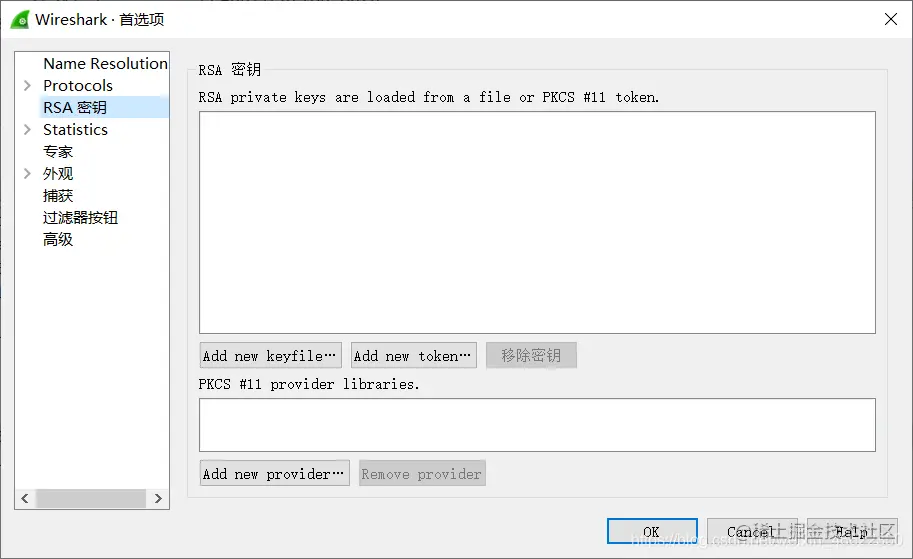Viewport: 913px width, 559px height.
Task: Expand the Statistics tree node
Action: coord(27,129)
